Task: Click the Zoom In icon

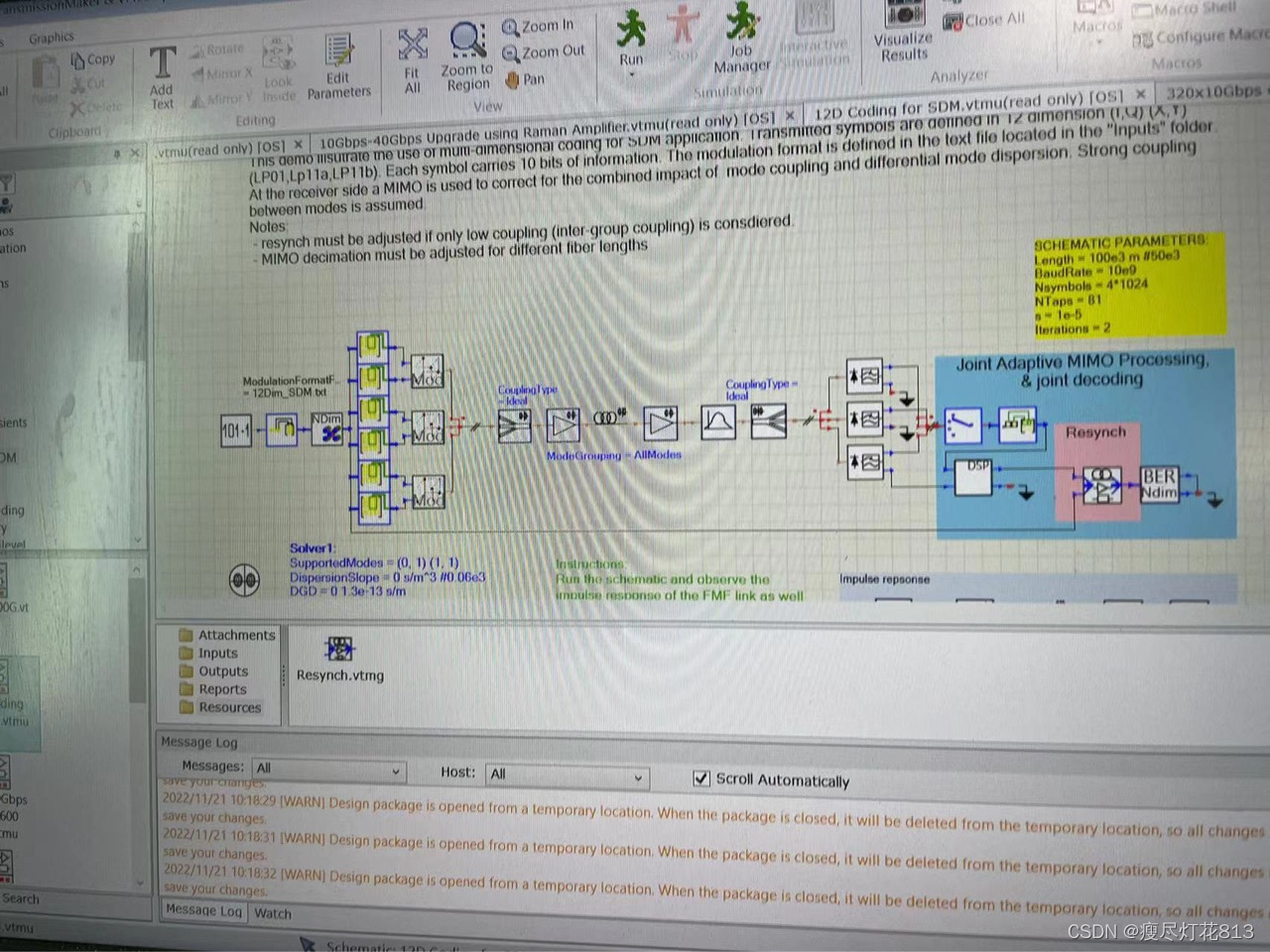Action: point(536,24)
